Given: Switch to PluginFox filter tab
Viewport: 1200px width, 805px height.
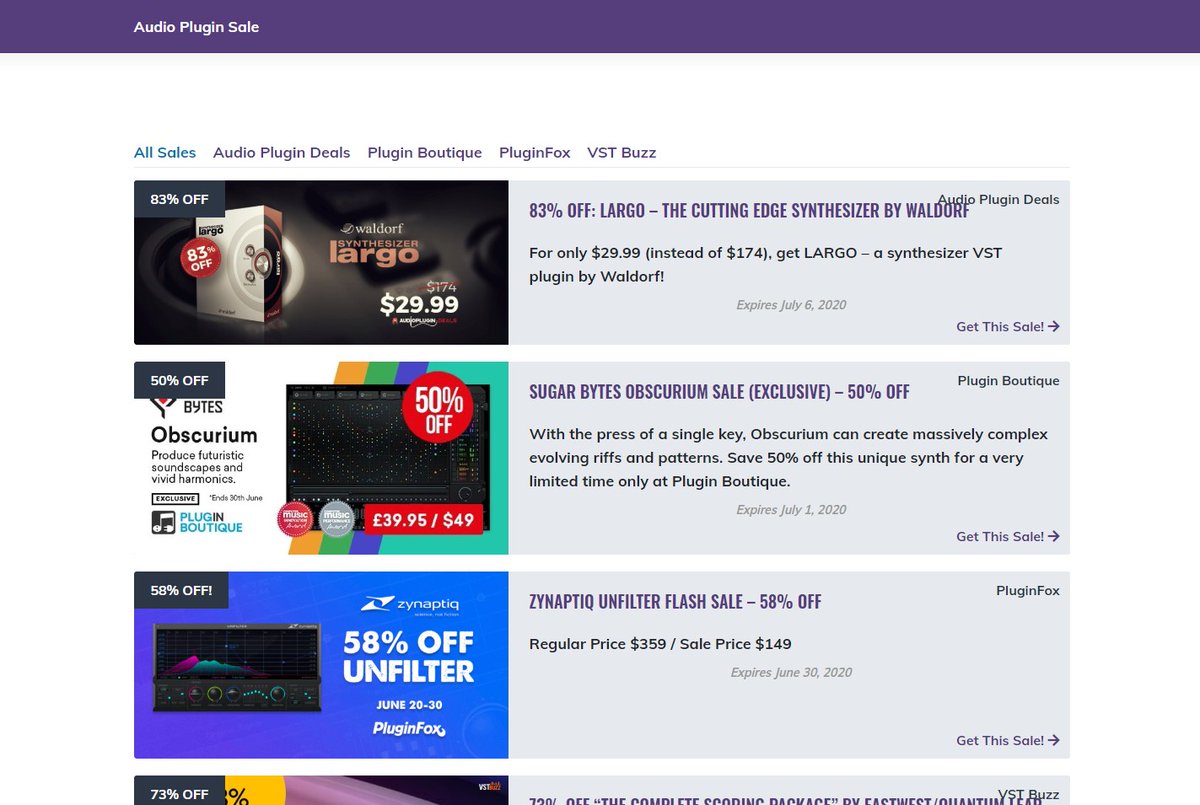Looking at the screenshot, I should pos(535,153).
